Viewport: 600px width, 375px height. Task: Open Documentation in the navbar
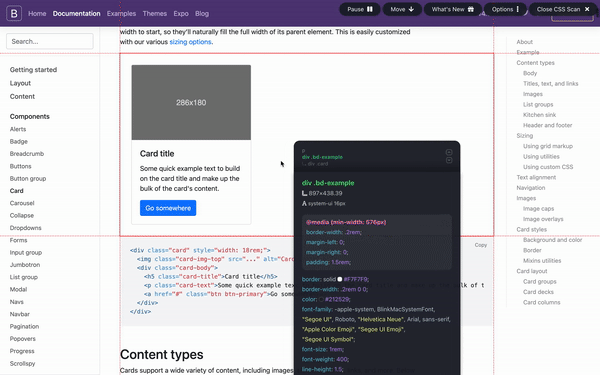point(77,13)
